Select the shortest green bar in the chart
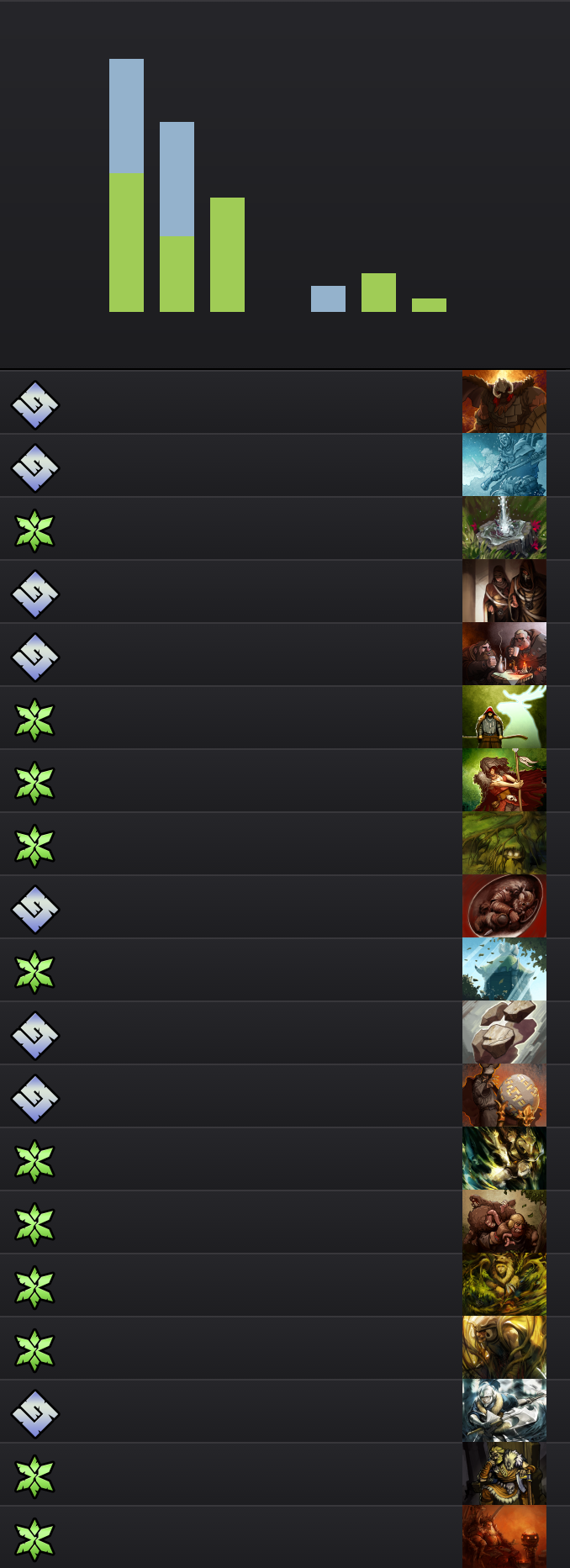Screen dimensions: 570x1568 pos(429,305)
